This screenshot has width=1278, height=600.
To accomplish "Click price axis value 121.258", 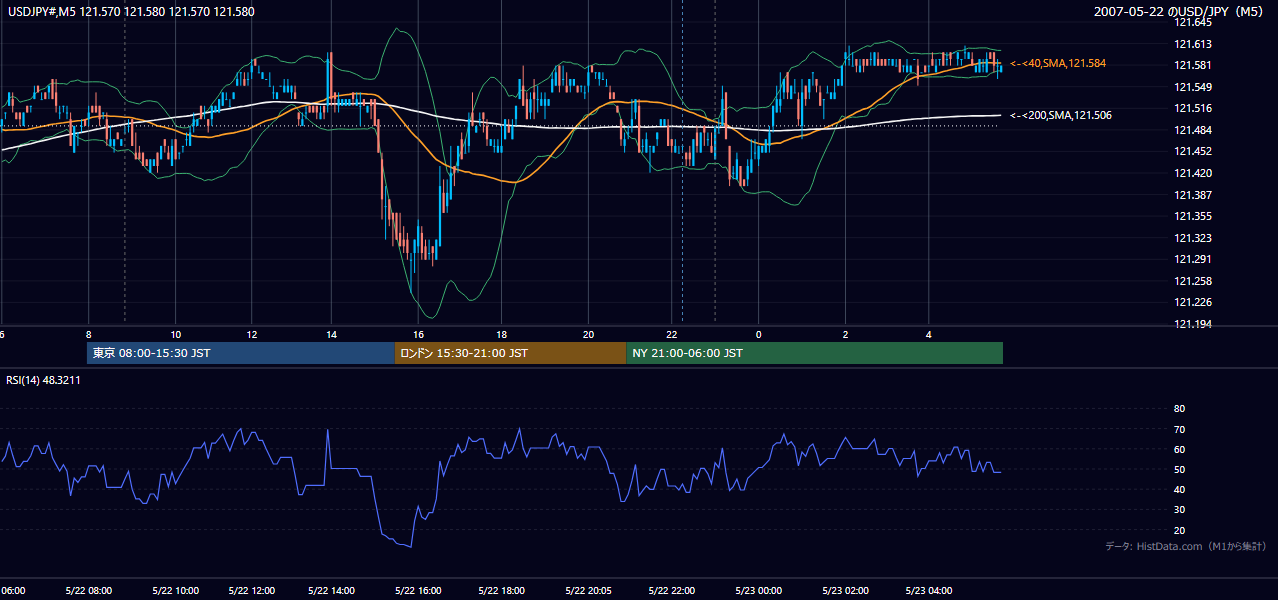I will [x=1194, y=281].
